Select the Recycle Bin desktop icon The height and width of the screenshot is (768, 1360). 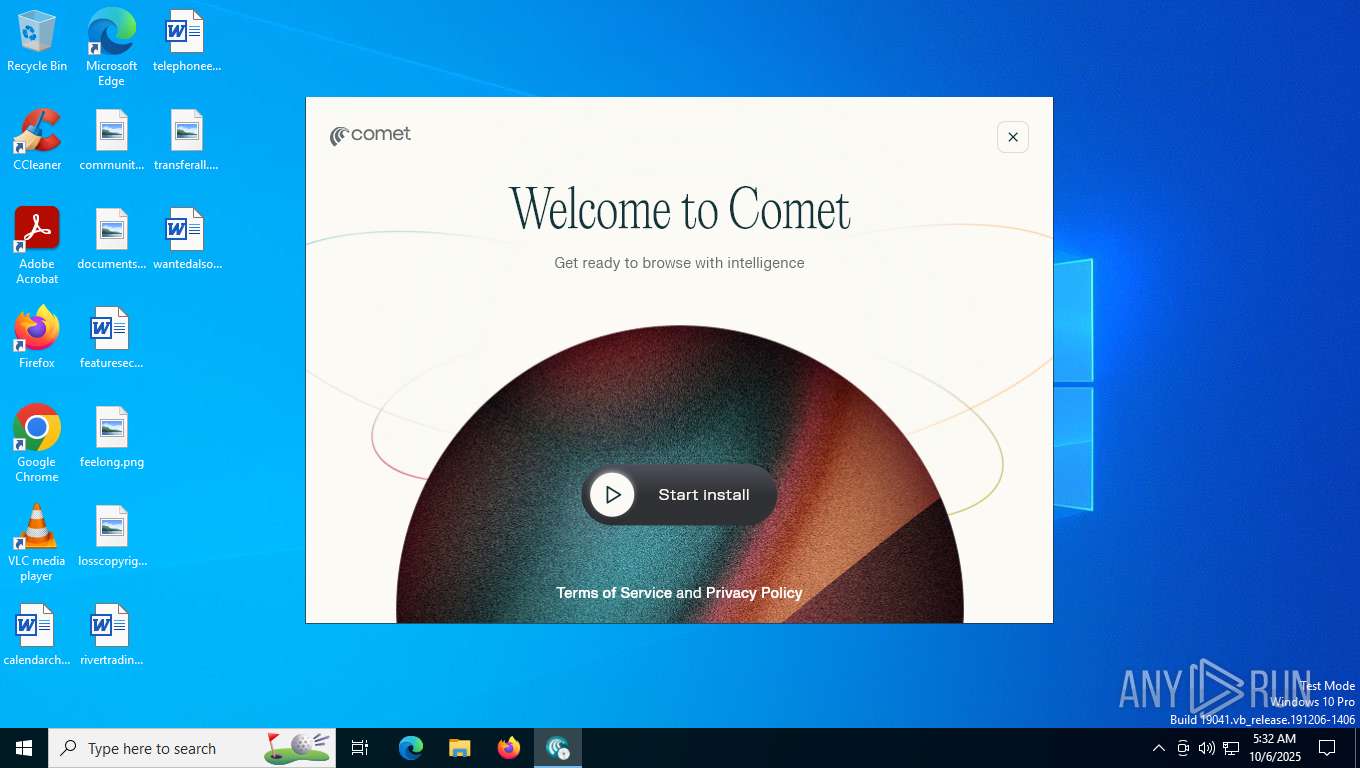click(37, 41)
